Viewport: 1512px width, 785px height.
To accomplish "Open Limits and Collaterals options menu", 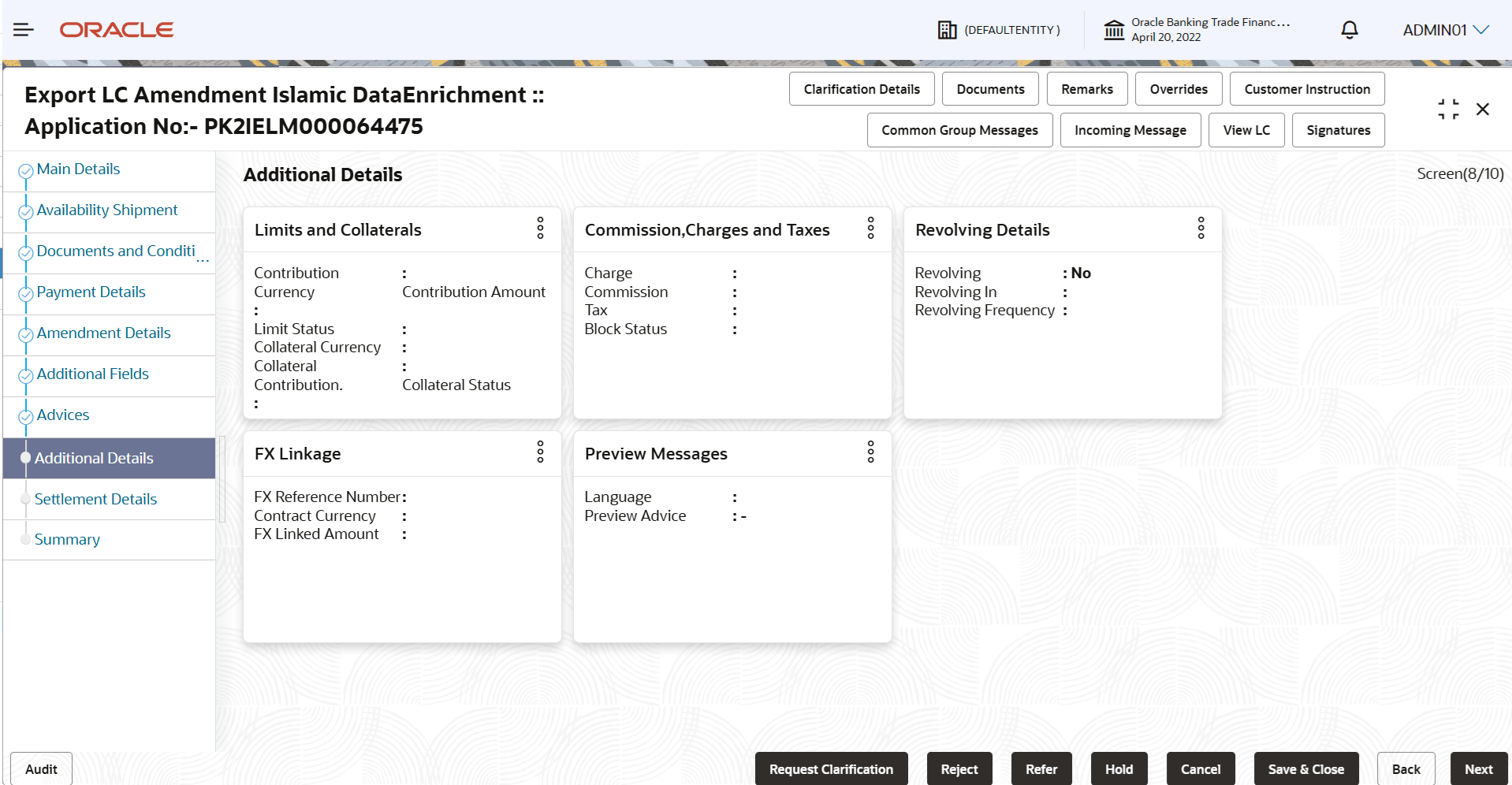I will (x=540, y=229).
